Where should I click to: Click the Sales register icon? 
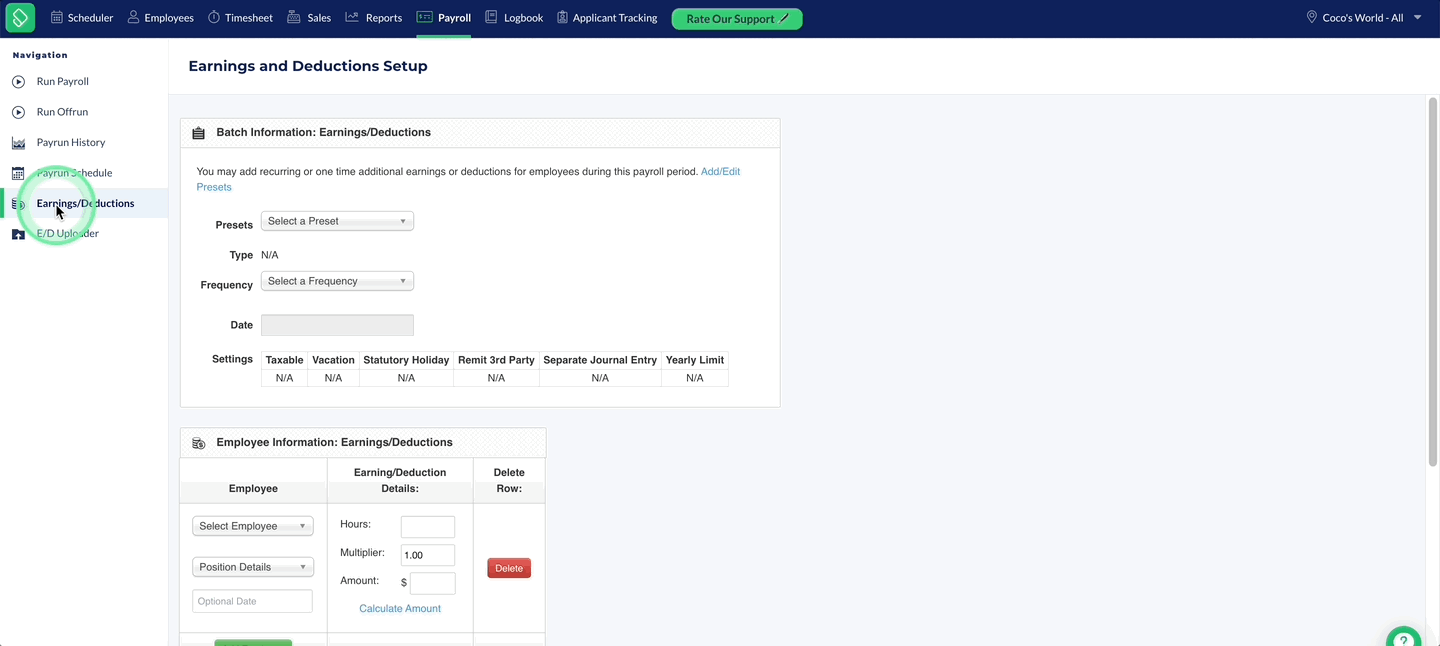(x=293, y=18)
